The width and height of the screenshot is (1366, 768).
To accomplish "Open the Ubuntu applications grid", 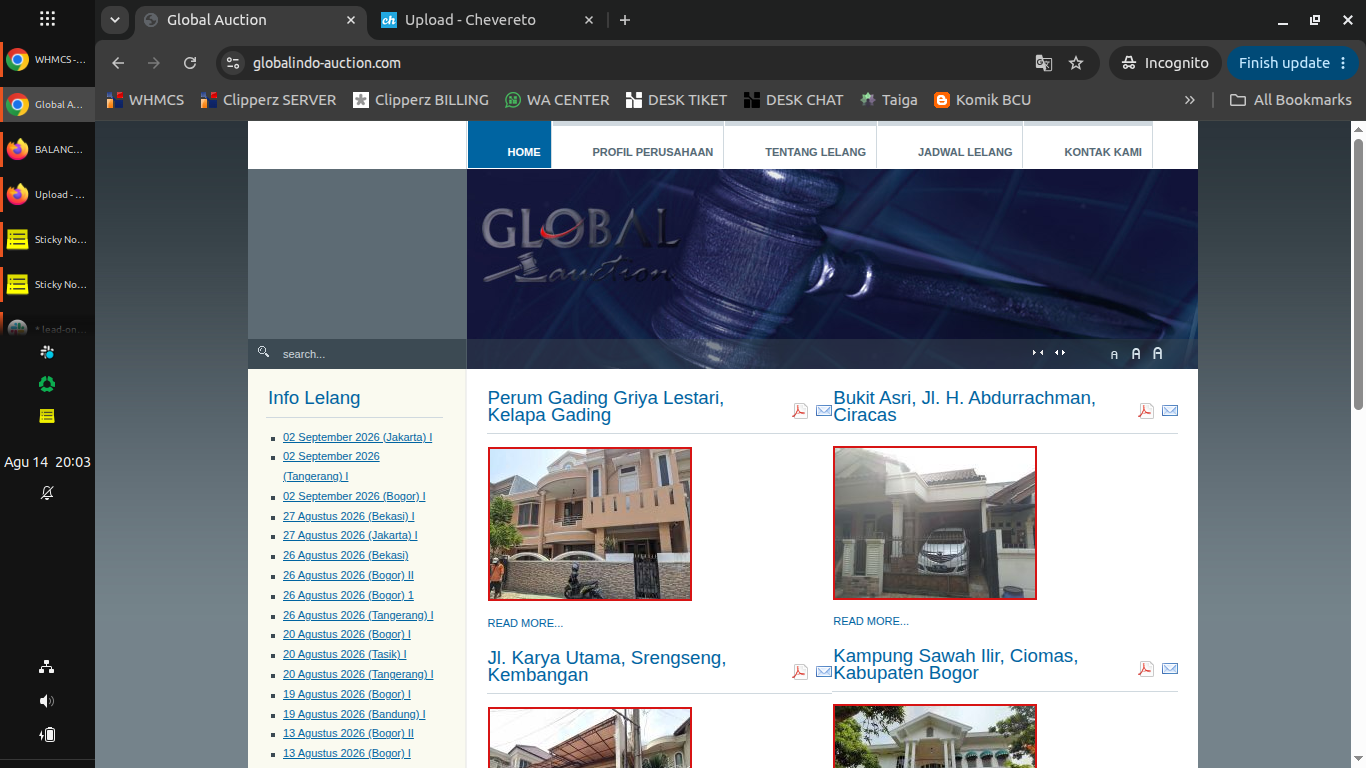I will (47, 19).
